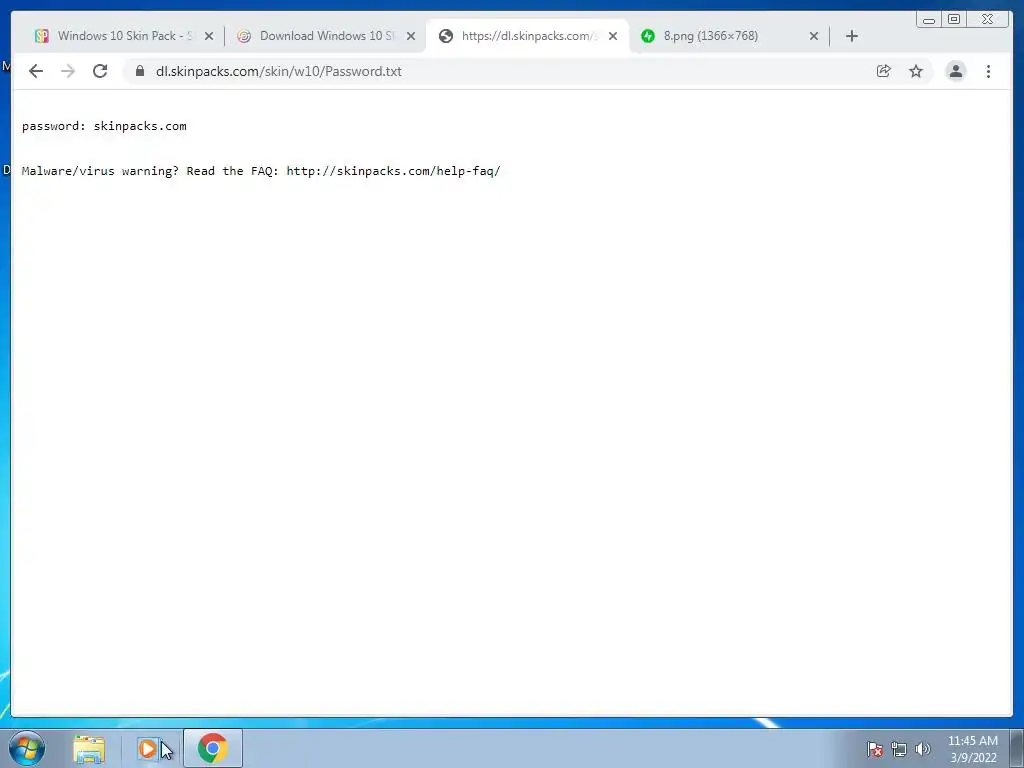Go back to the previous page
The width and height of the screenshot is (1024, 768).
pyautogui.click(x=36, y=71)
